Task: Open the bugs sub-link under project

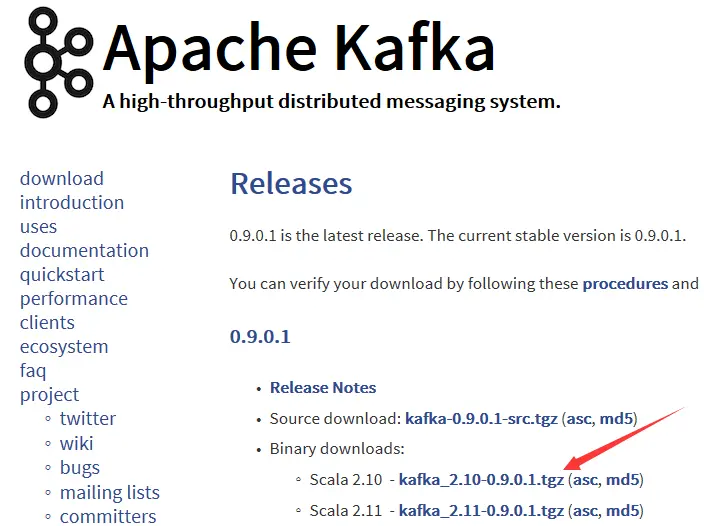Action: pos(80,468)
